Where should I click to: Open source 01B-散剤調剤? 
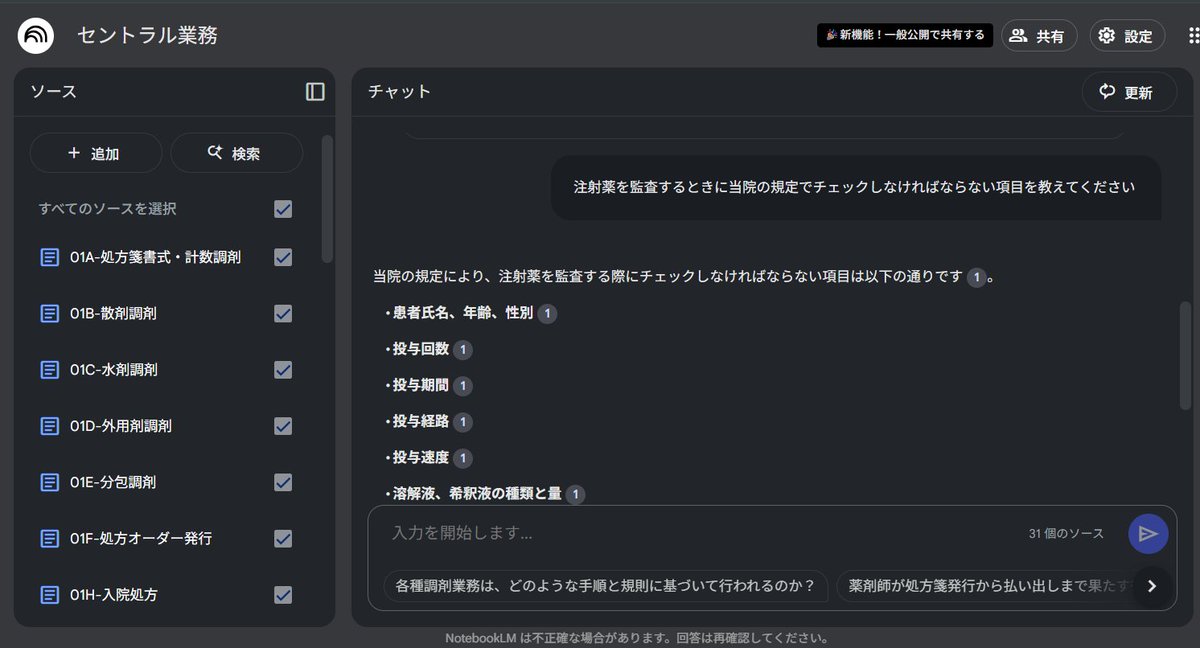coord(113,313)
